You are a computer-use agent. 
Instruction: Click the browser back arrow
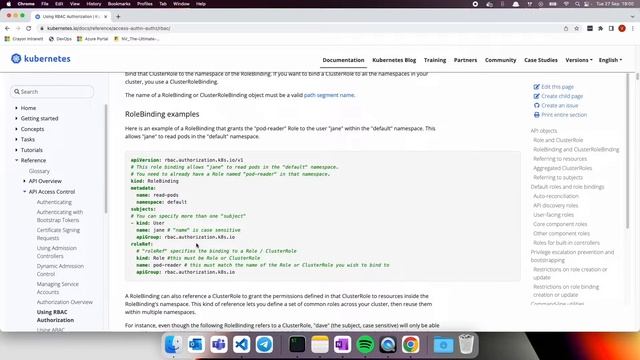[7, 28]
